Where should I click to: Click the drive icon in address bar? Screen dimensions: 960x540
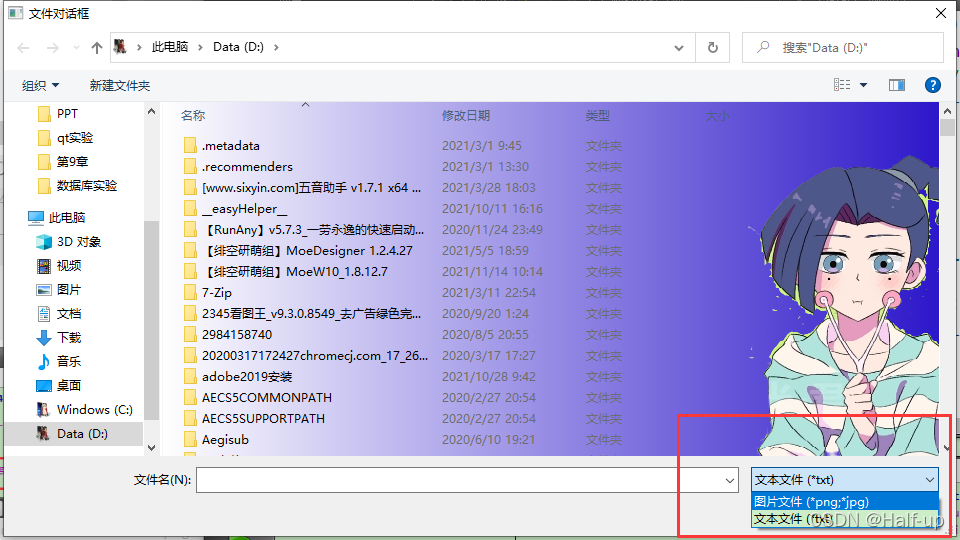pyautogui.click(x=121, y=47)
